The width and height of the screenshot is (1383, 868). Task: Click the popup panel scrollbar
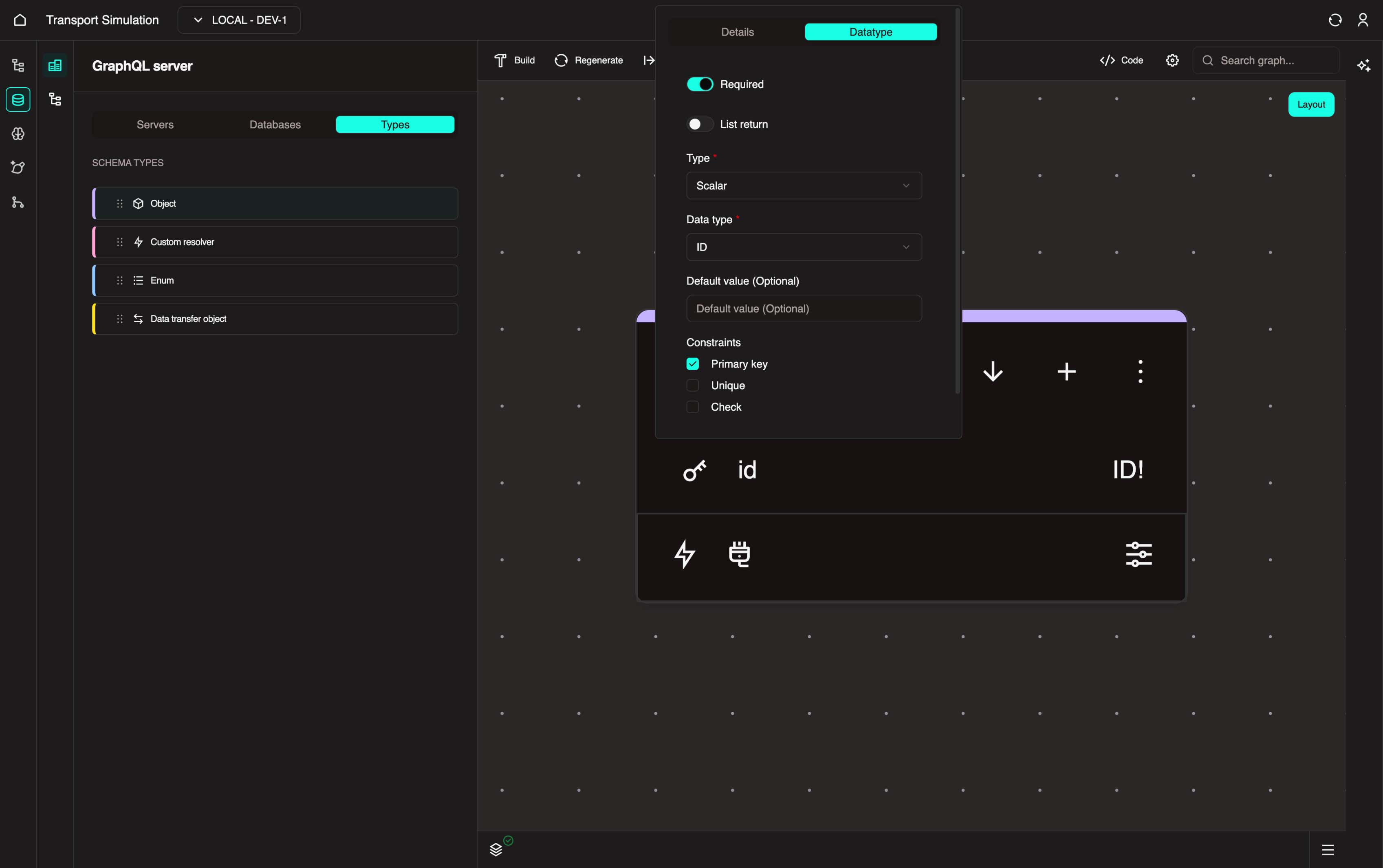click(x=957, y=201)
